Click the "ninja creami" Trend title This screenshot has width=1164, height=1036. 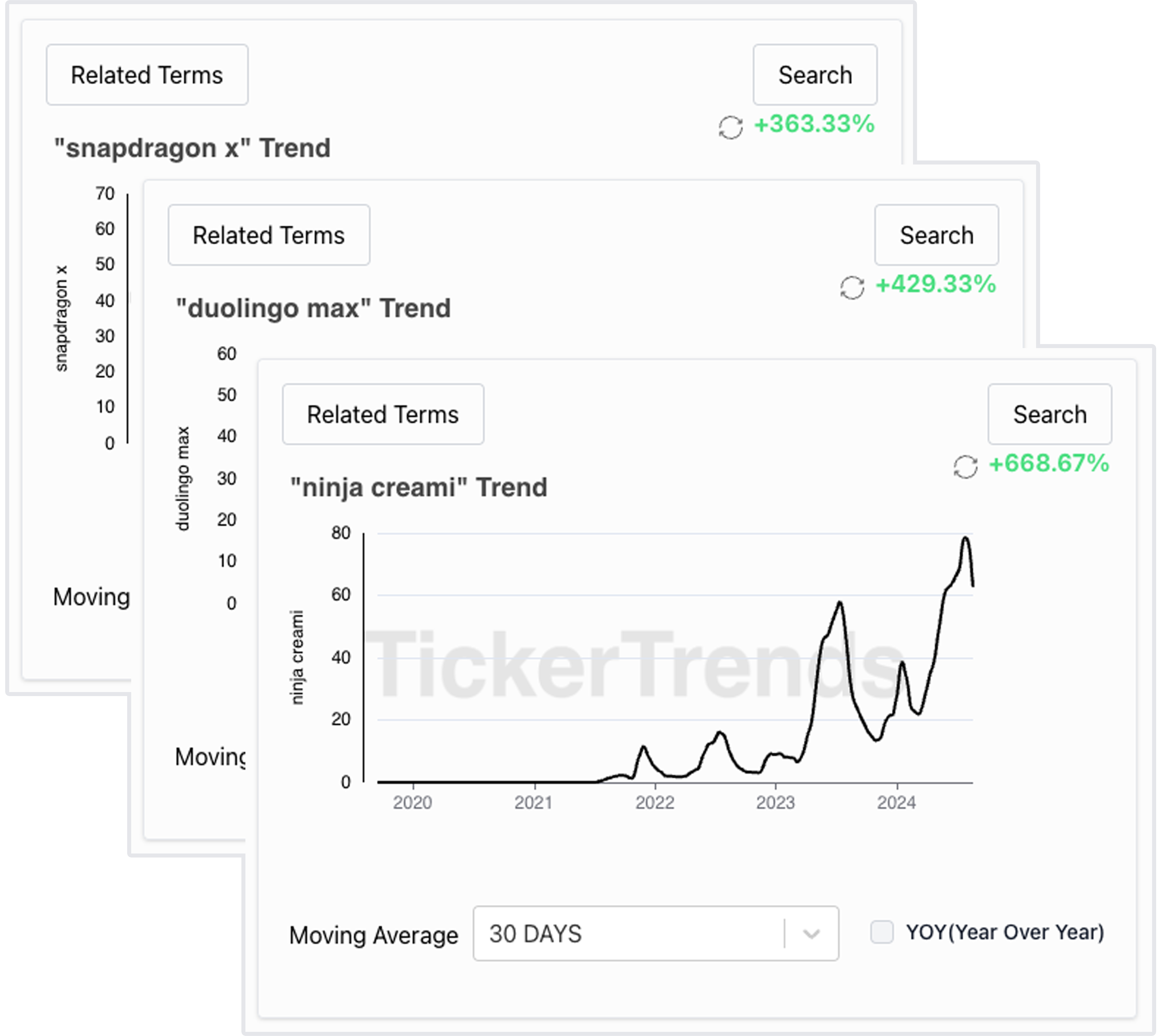click(419, 488)
